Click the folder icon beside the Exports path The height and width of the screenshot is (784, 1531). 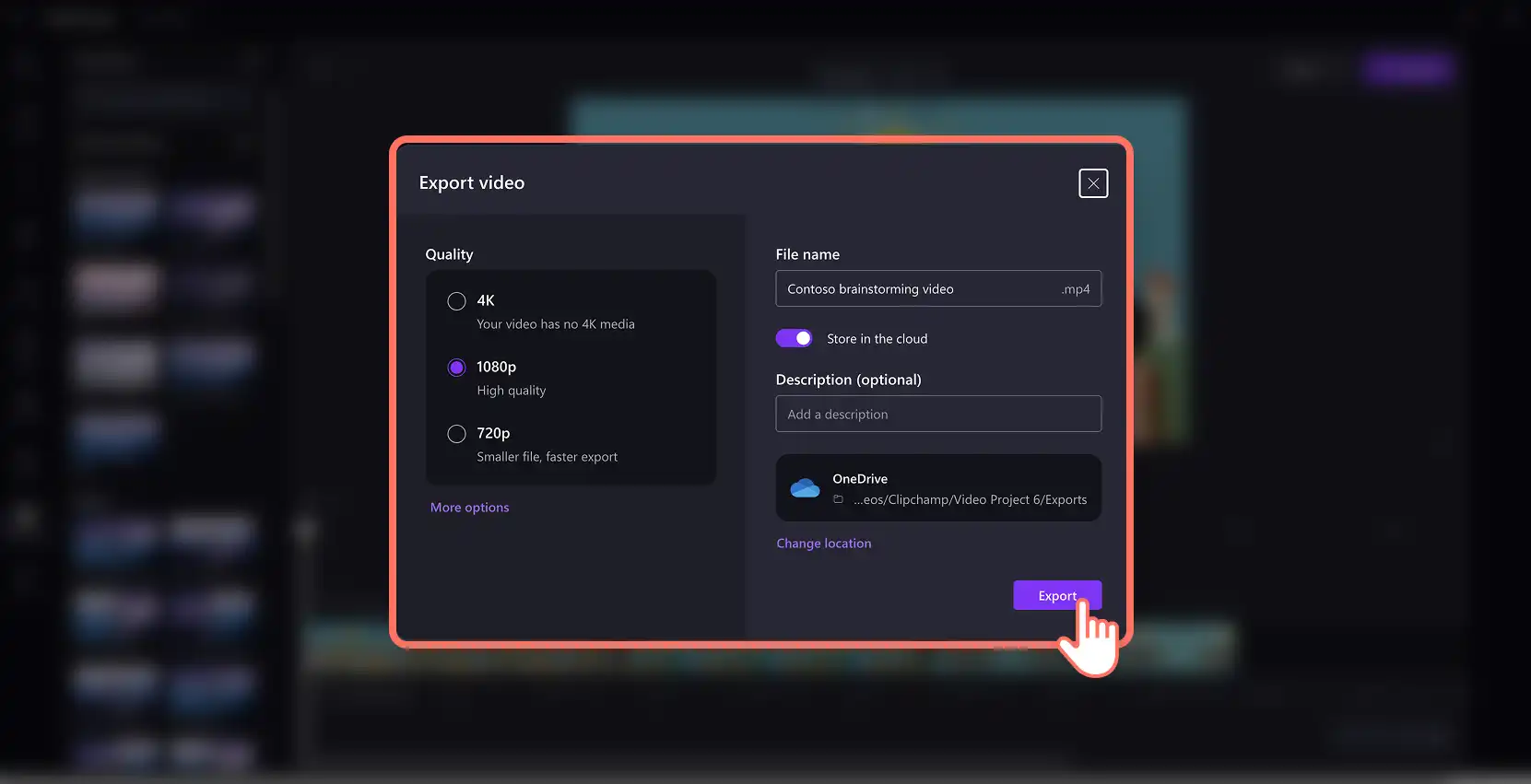(x=838, y=499)
